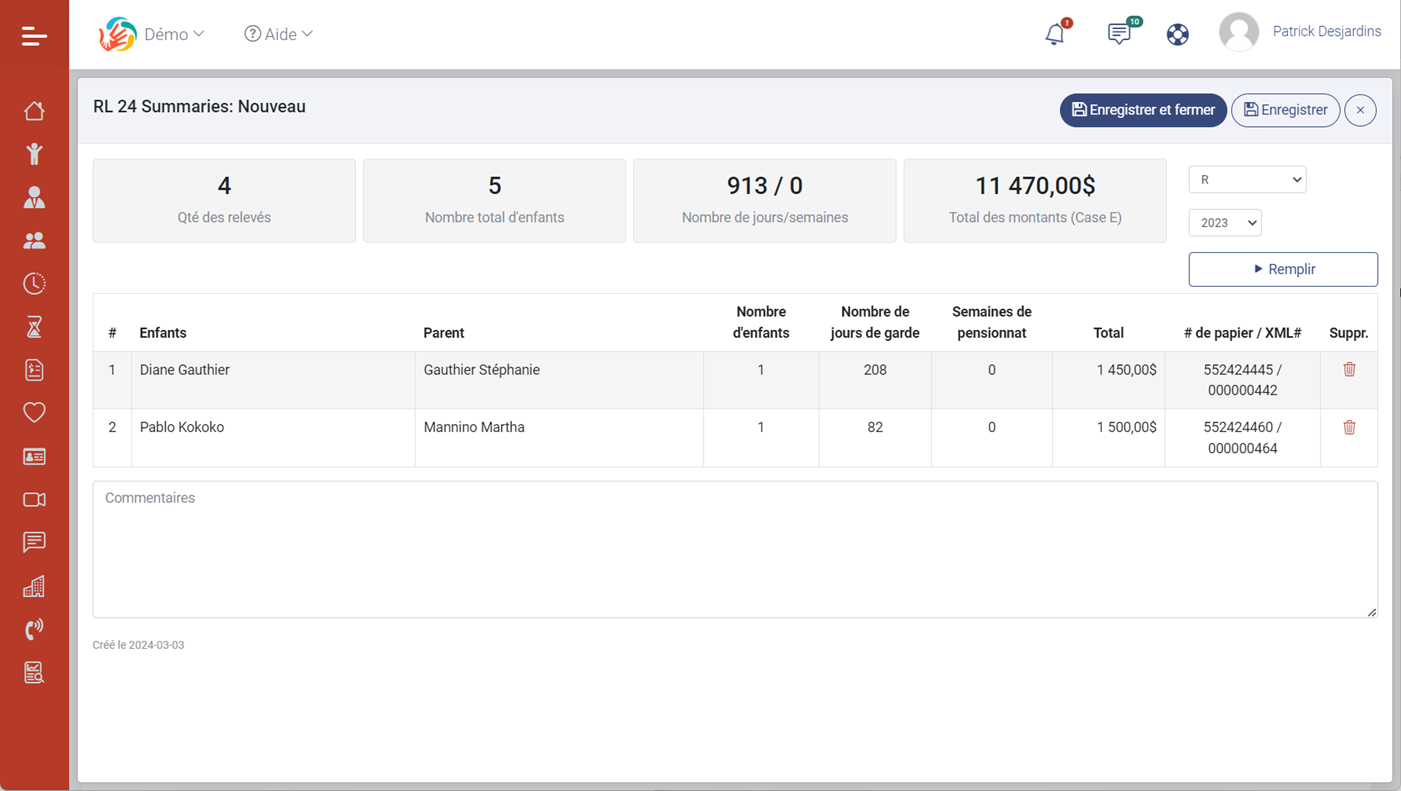The width and height of the screenshot is (1401, 791).
Task: Open the report search icon in the sidebar
Action: click(34, 672)
